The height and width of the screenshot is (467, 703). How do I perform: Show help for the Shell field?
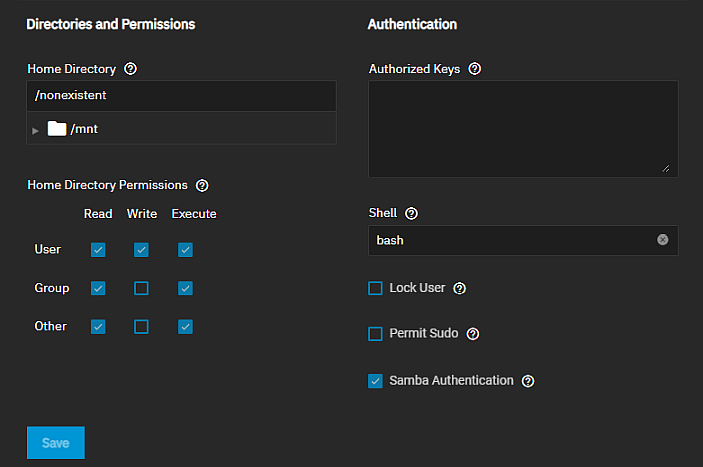(x=411, y=214)
